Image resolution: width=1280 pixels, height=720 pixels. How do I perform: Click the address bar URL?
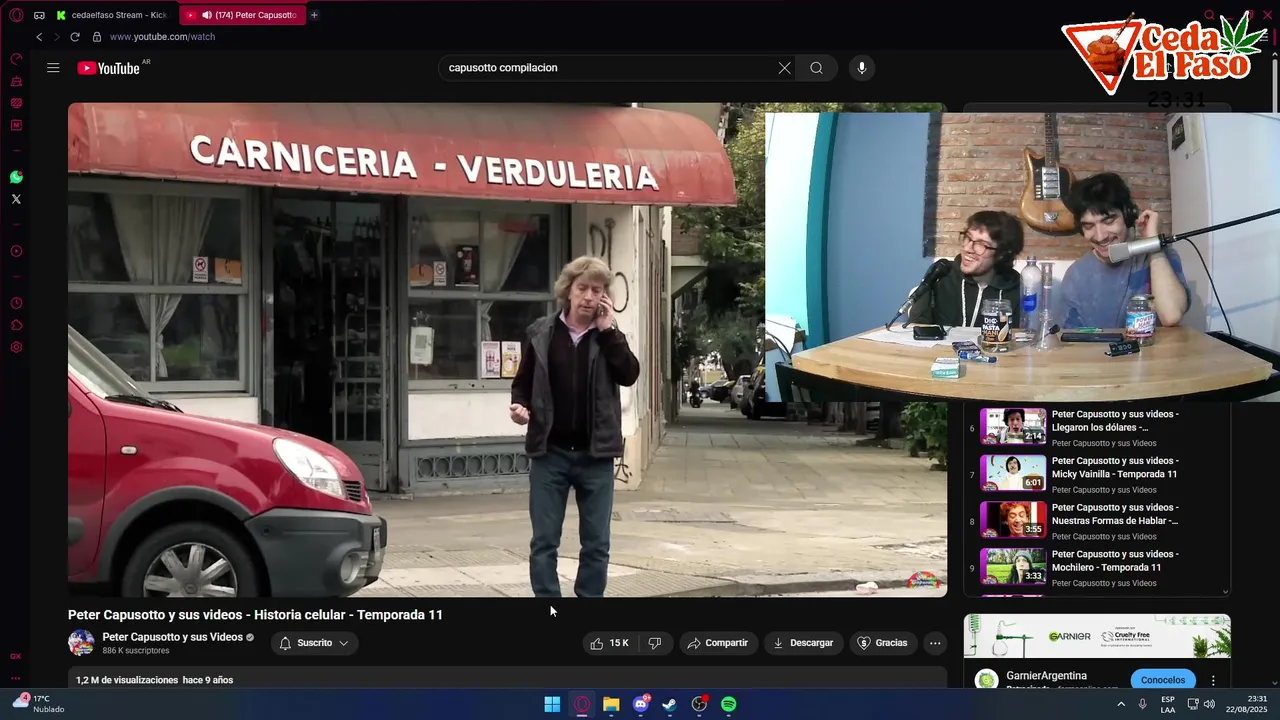pyautogui.click(x=162, y=37)
